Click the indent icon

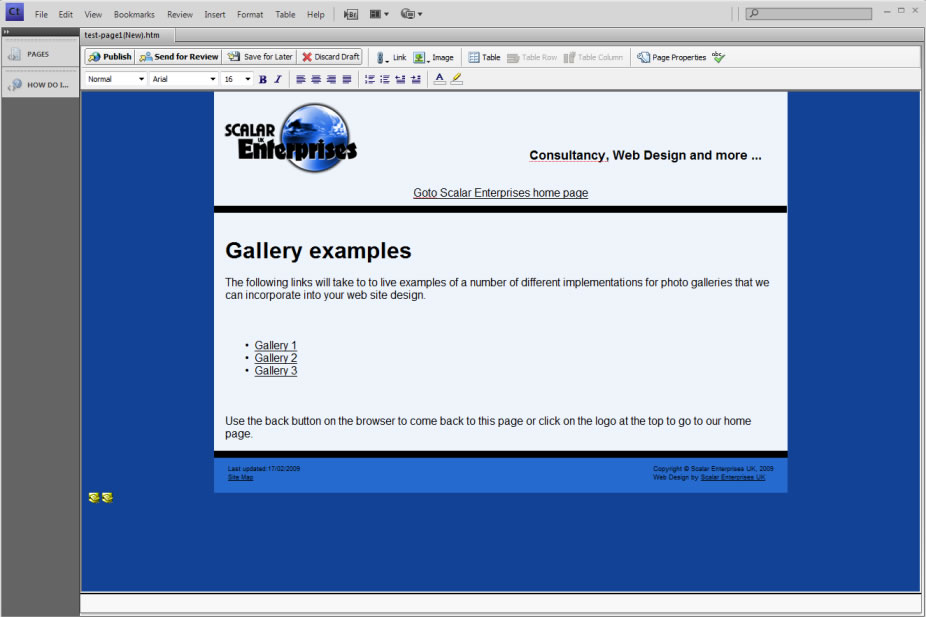(x=416, y=79)
